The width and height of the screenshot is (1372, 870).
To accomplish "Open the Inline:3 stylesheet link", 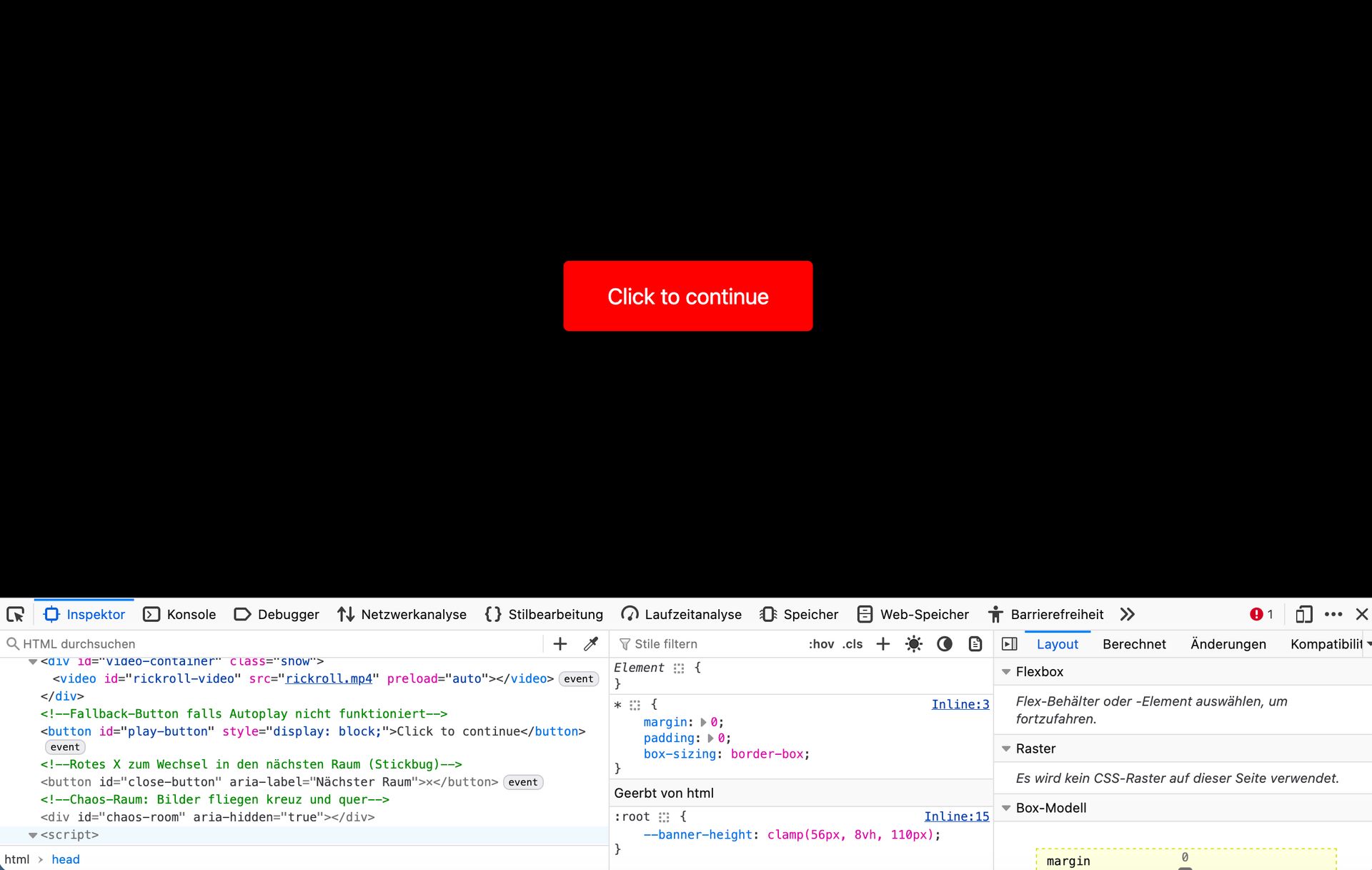I will (960, 705).
